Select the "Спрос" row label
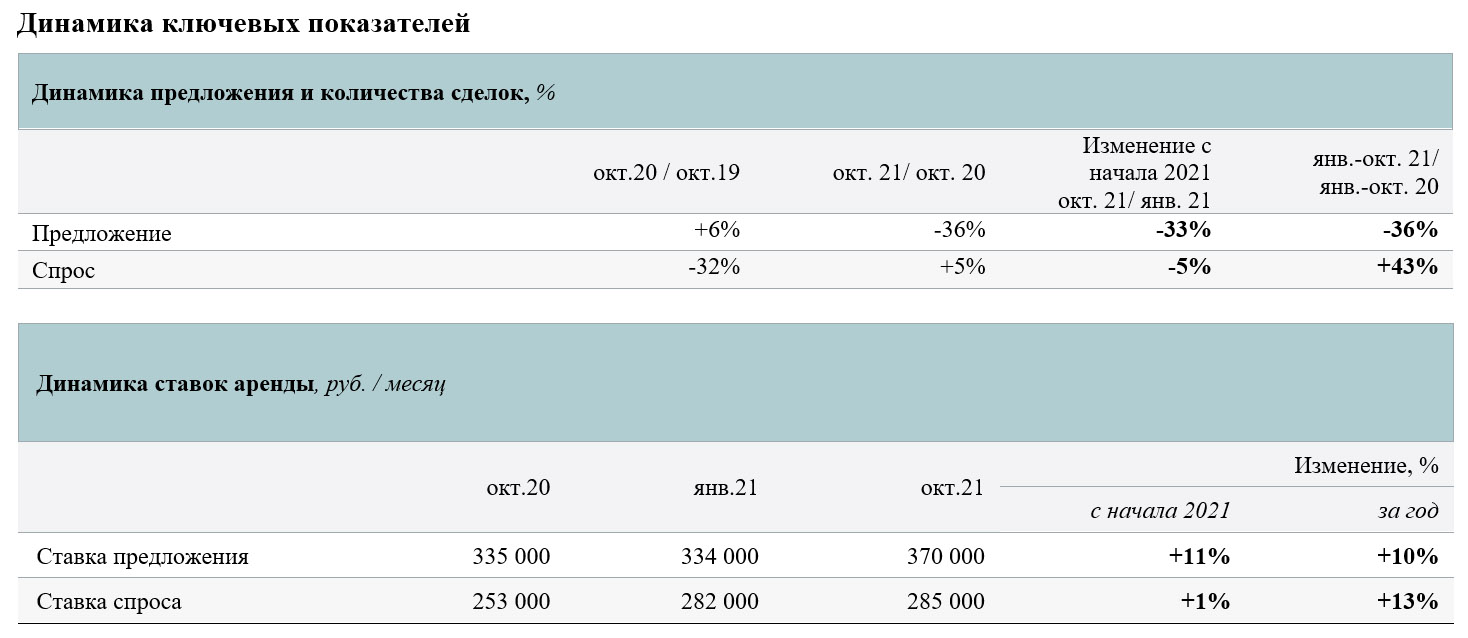This screenshot has height=638, width=1468. (64, 270)
